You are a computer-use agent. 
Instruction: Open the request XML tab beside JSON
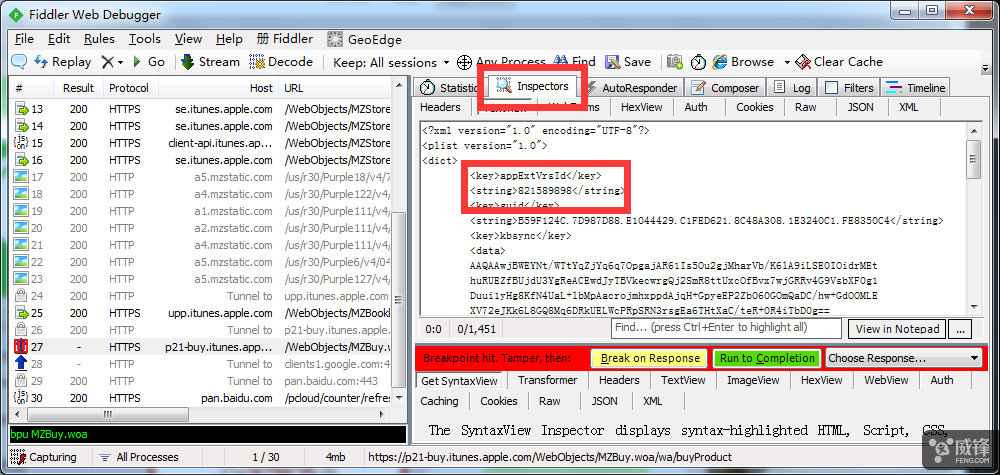pos(908,107)
